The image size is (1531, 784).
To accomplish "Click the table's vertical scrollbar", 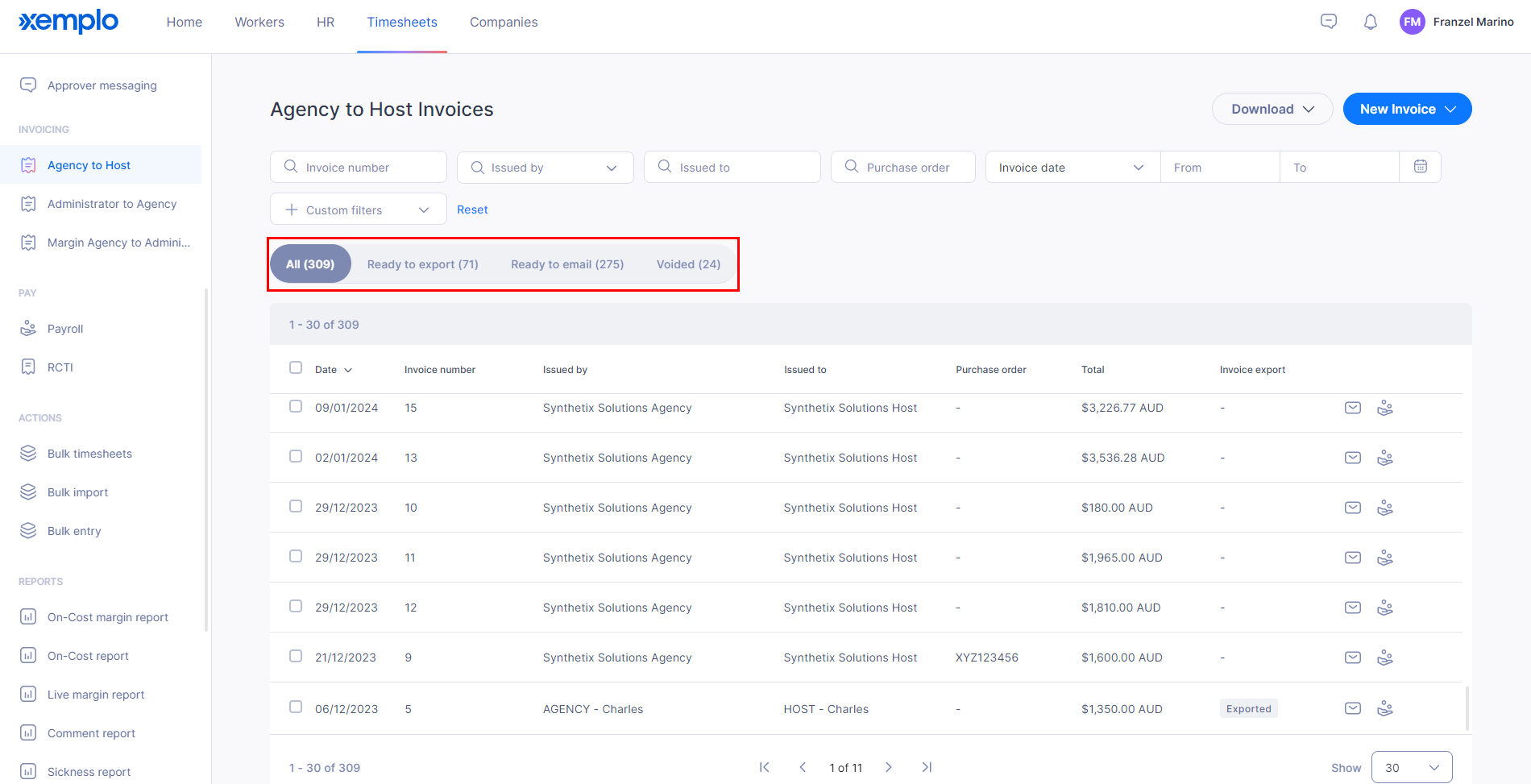I will pyautogui.click(x=1467, y=708).
